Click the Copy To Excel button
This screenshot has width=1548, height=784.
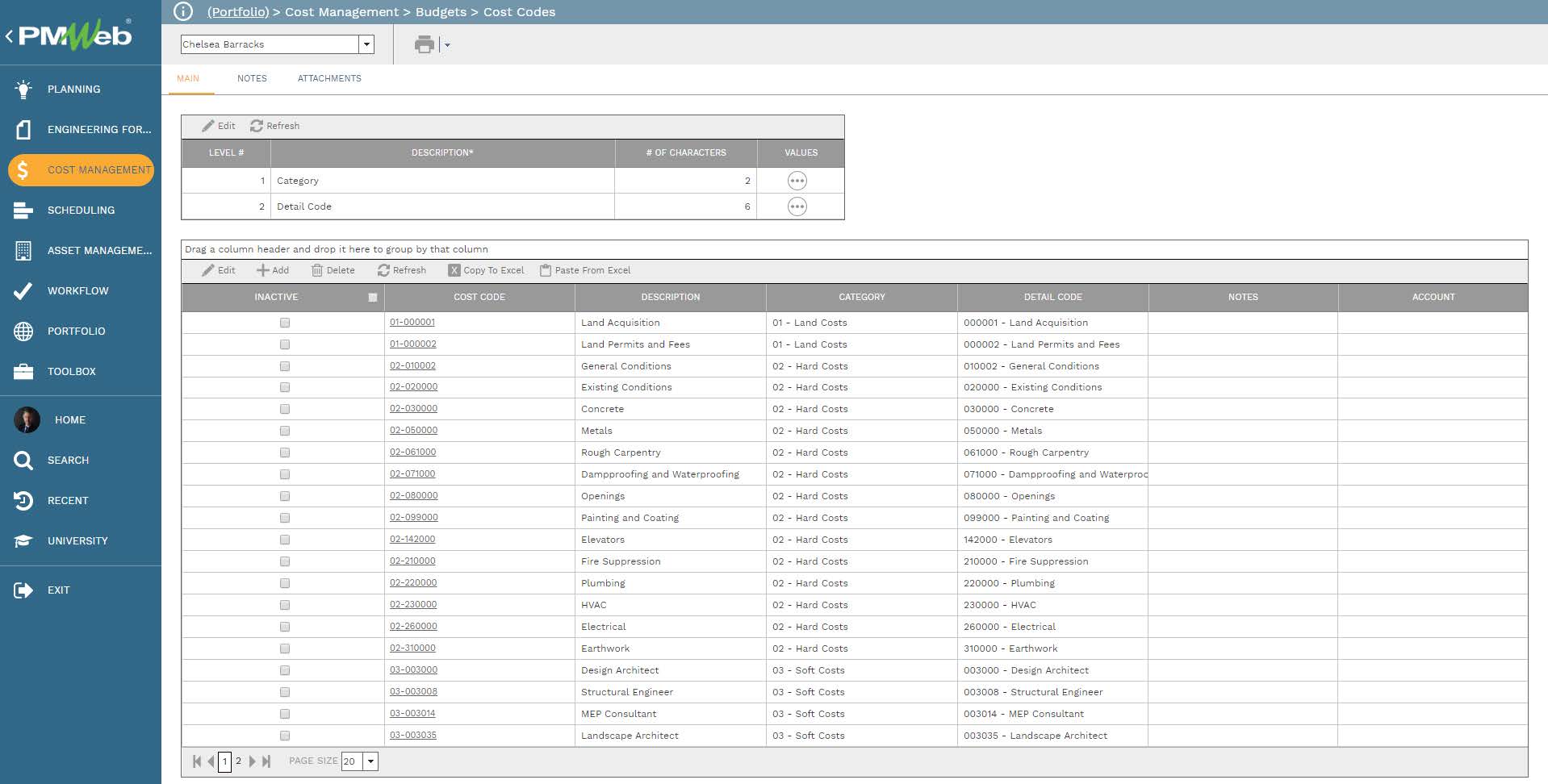coord(486,270)
